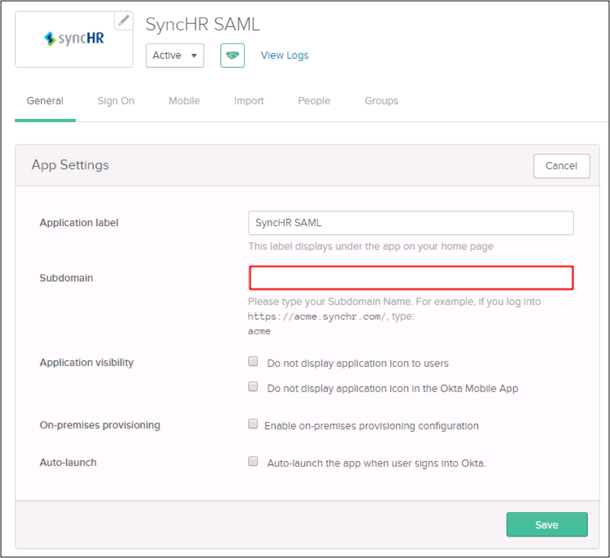Check hide application icon in Okta Mobile App
Screen dimensions: 610x558
tap(253, 387)
